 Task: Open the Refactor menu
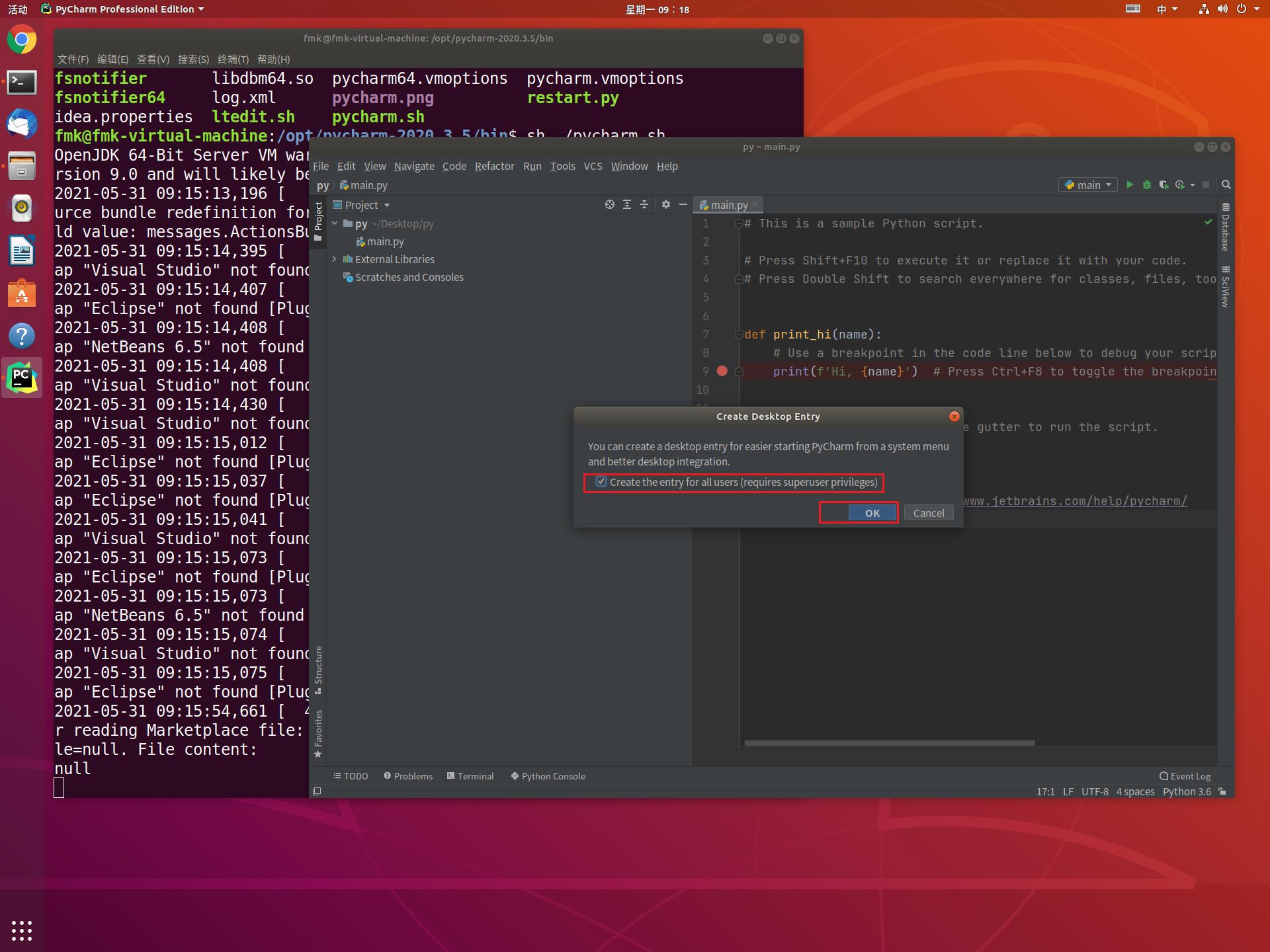point(494,166)
